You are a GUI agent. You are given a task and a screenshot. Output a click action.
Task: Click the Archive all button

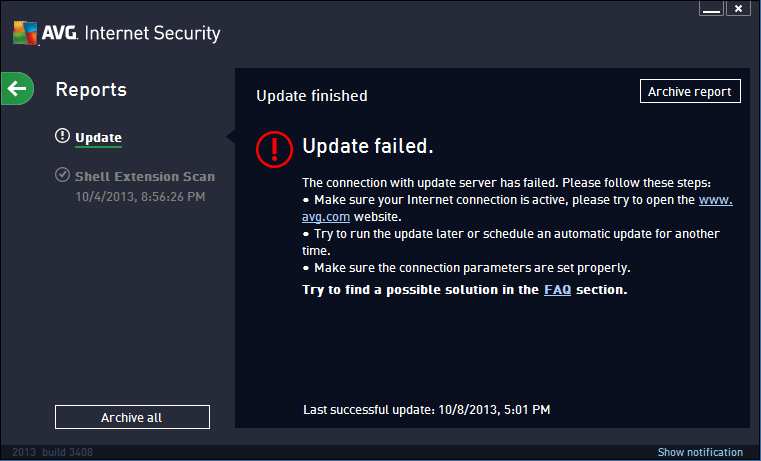(x=132, y=417)
